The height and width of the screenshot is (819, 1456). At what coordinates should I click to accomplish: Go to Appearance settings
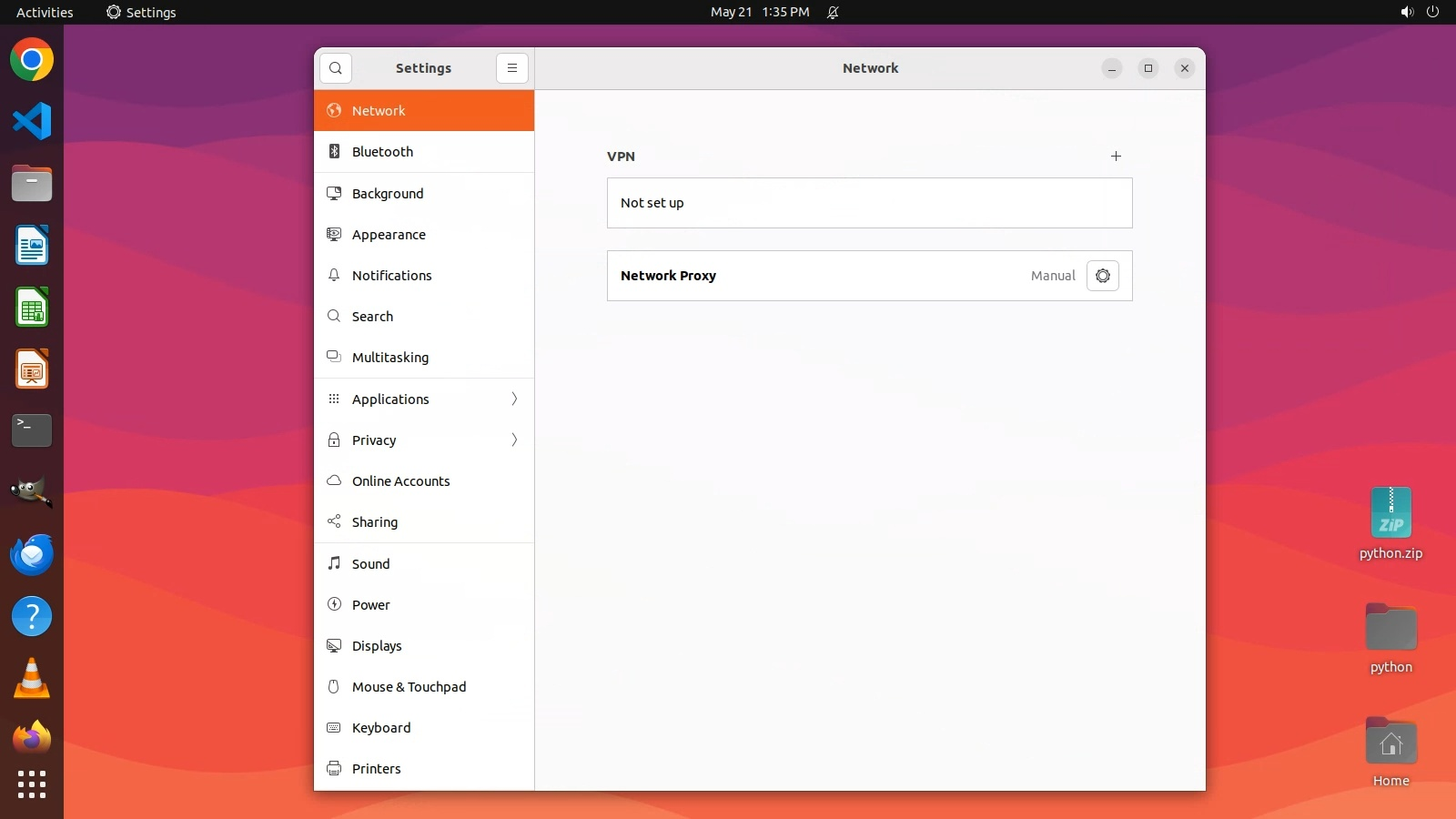pos(389,235)
